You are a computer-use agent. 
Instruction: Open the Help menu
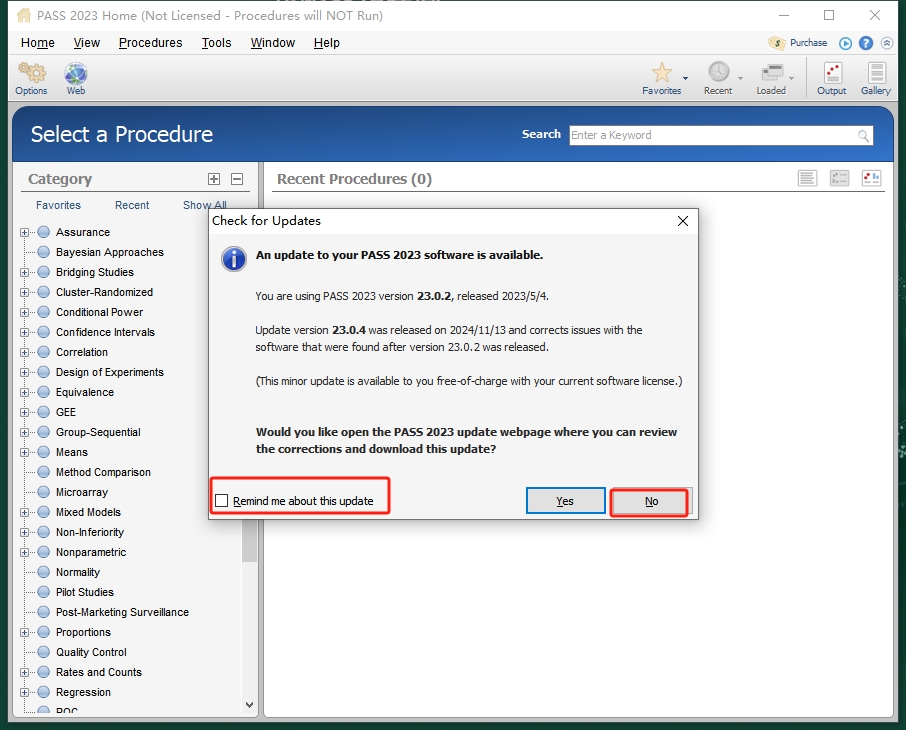(x=326, y=43)
